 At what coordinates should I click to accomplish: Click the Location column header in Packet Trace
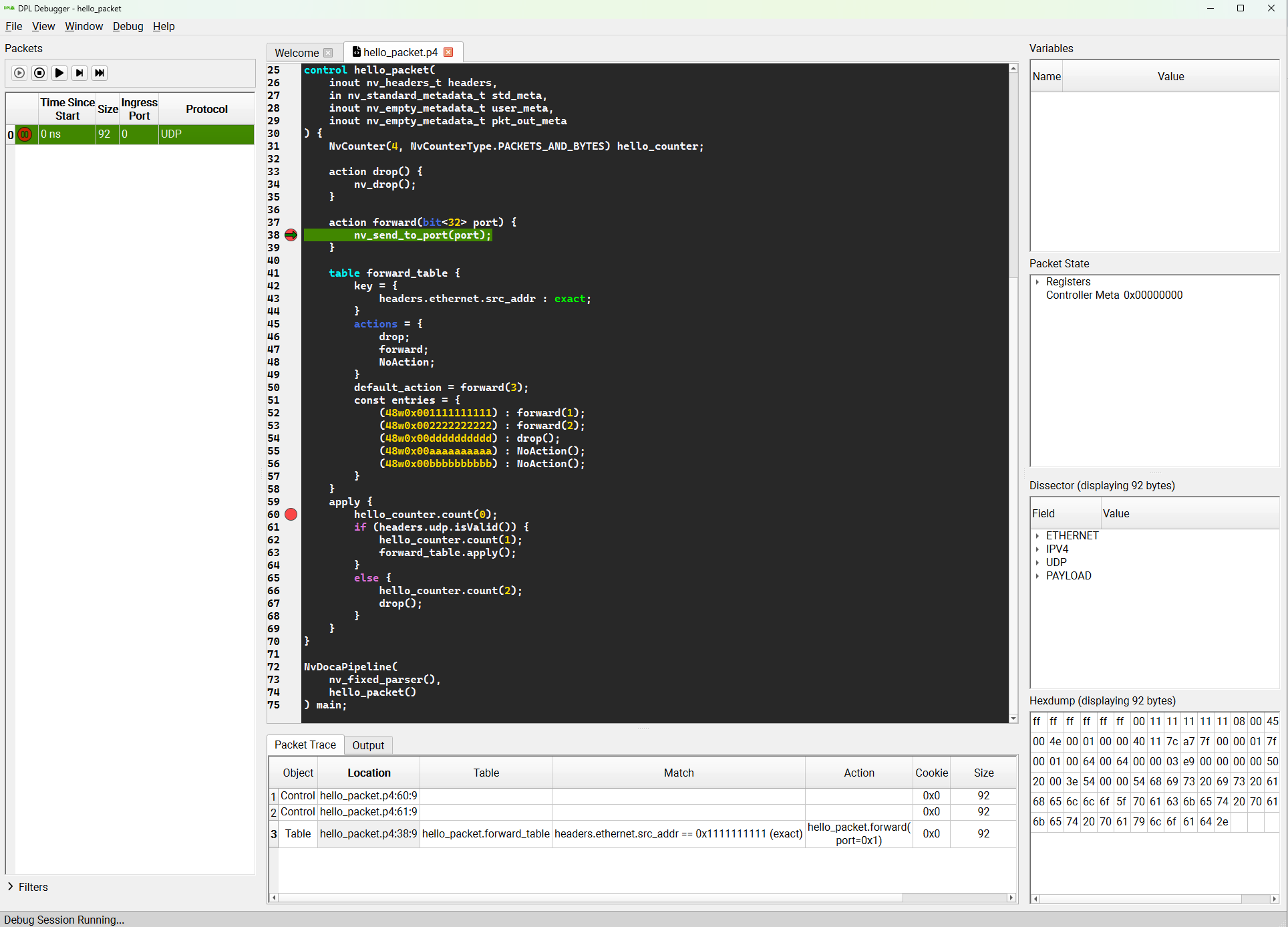pyautogui.click(x=369, y=773)
